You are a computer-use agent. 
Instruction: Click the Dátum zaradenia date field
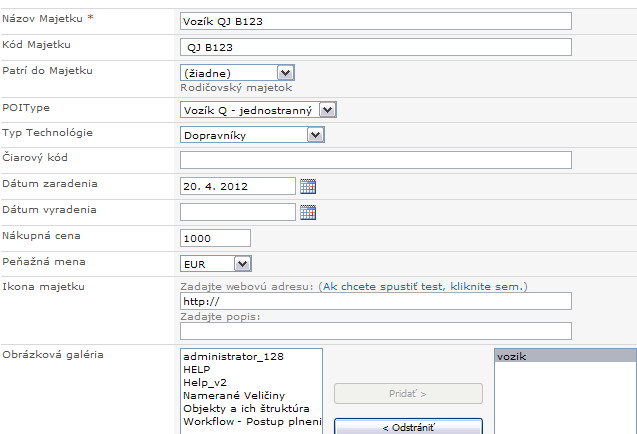238,186
